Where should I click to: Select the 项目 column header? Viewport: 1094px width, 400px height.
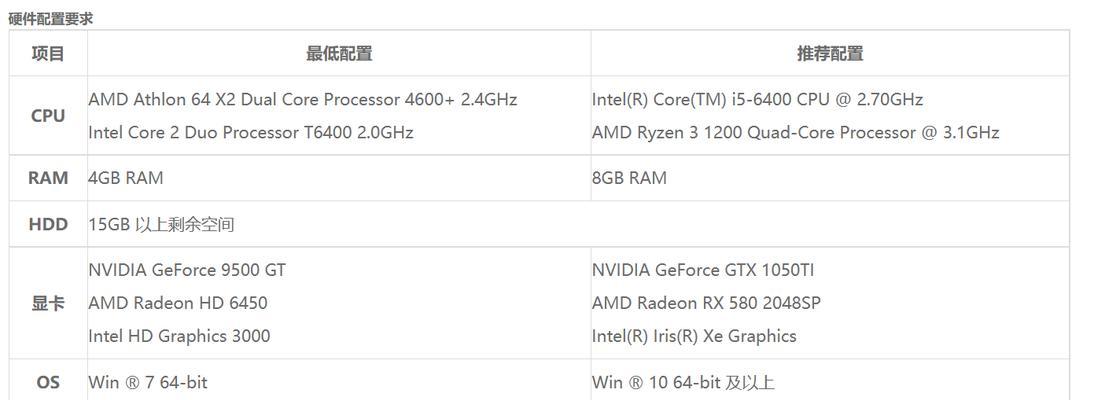[x=48, y=54]
